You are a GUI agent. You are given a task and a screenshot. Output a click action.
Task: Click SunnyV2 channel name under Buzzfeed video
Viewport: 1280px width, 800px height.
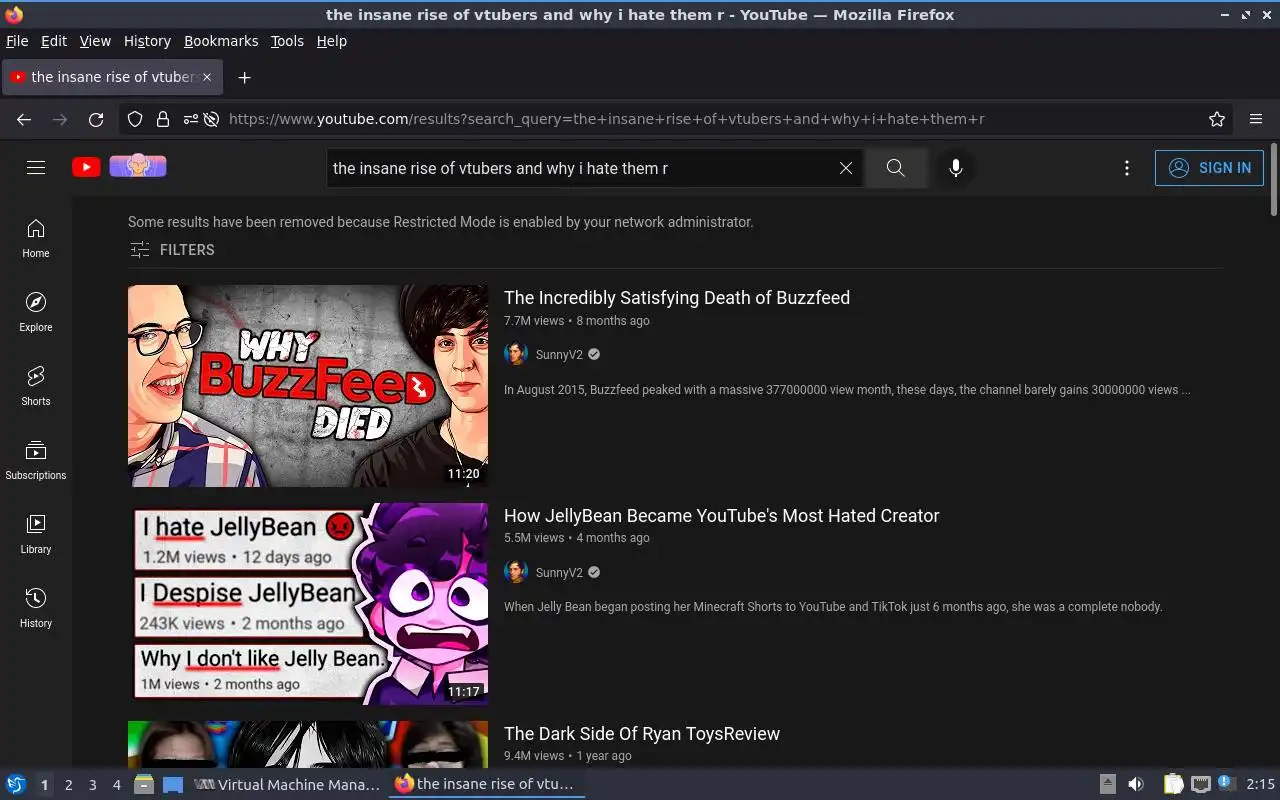[x=559, y=354]
